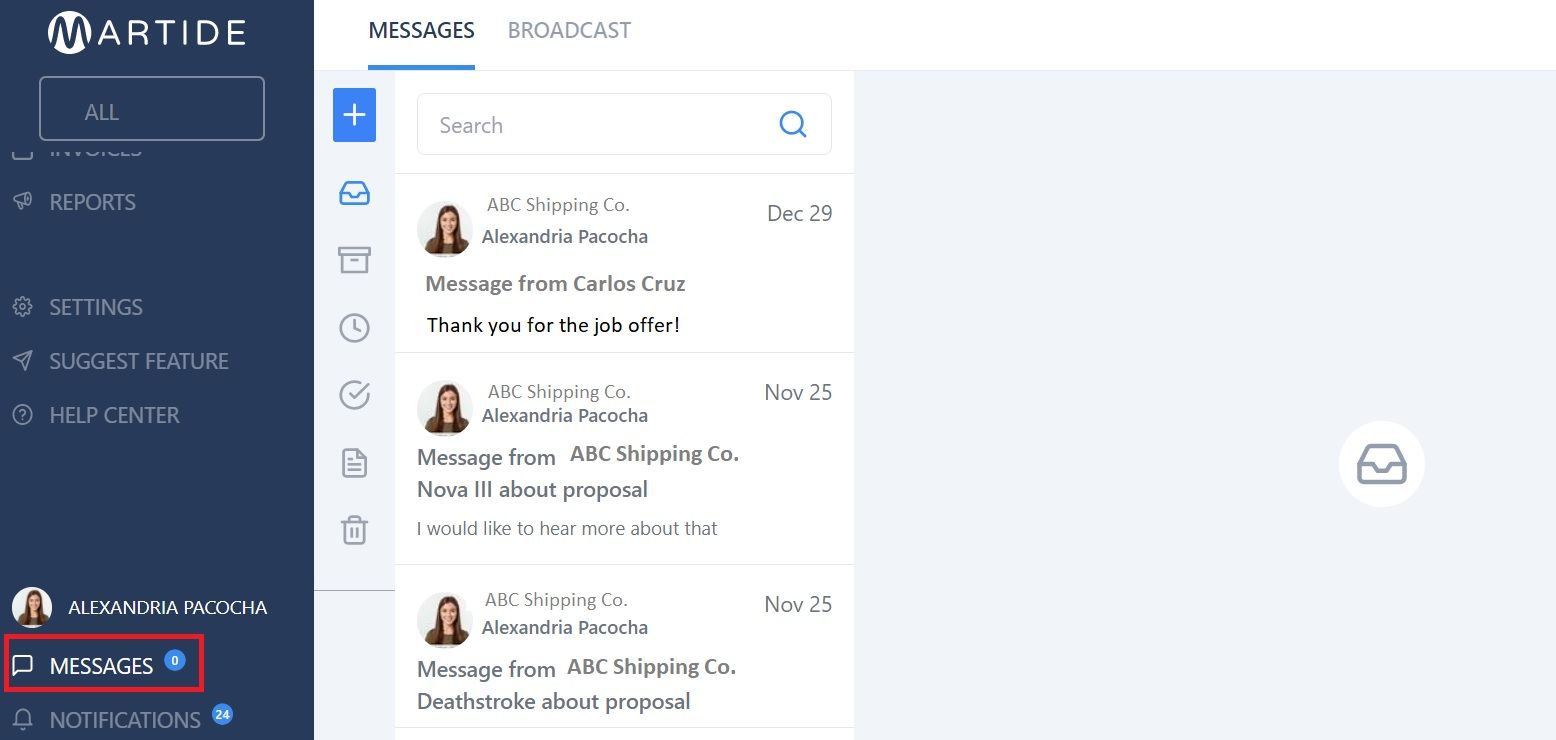The height and width of the screenshot is (740, 1556).
Task: Click the Notifications bell icon
Action: point(22,720)
